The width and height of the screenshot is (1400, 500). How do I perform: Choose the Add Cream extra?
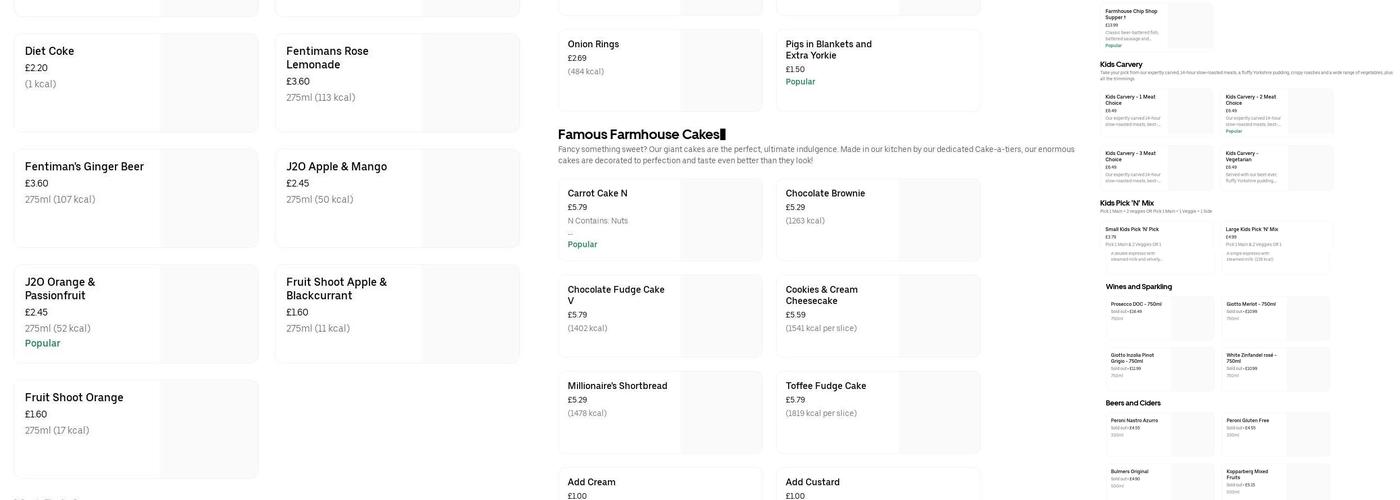point(659,485)
